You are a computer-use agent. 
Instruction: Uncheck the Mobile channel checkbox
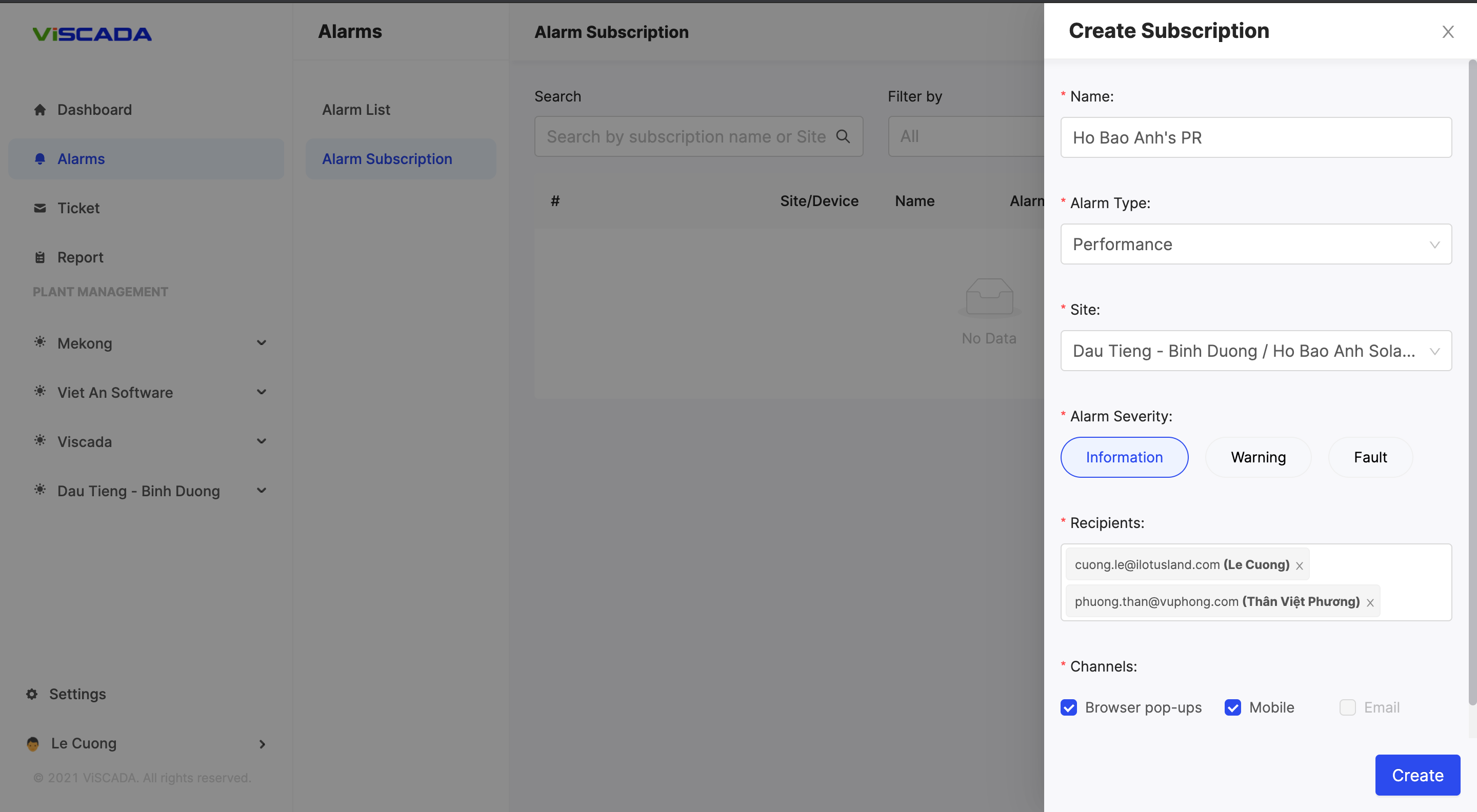1233,707
